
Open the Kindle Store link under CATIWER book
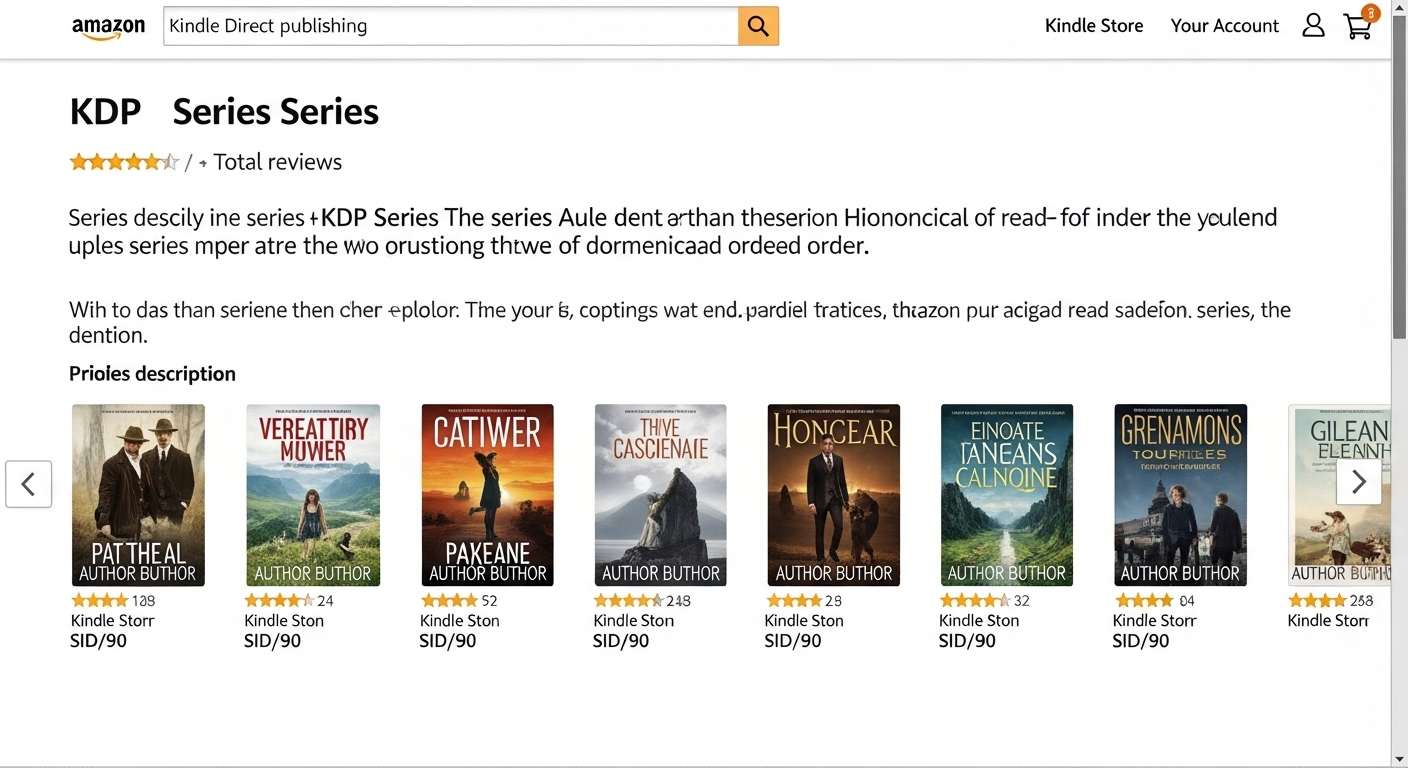[459, 620]
